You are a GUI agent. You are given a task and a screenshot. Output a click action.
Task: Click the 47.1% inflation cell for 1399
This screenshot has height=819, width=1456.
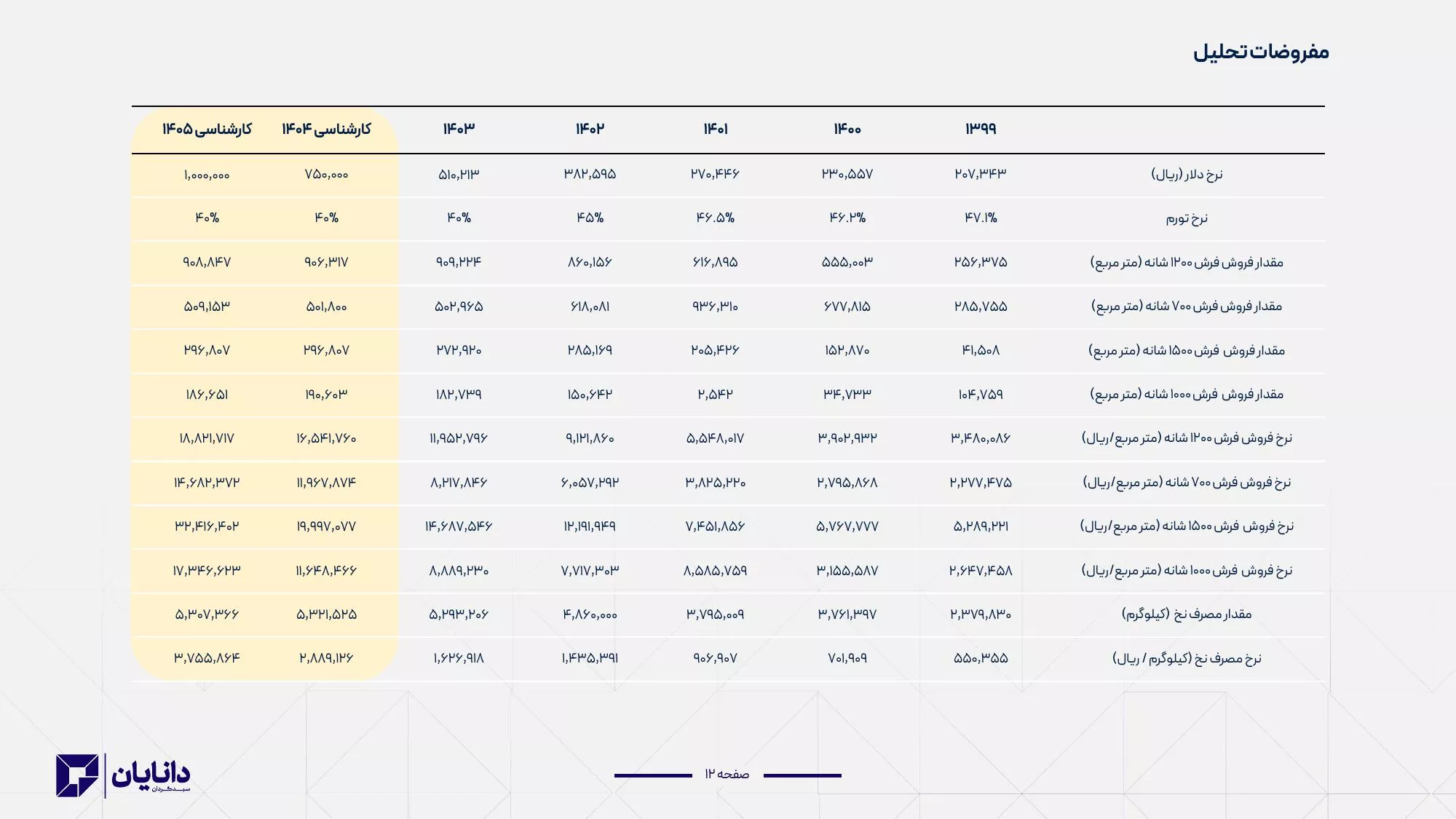(x=981, y=218)
